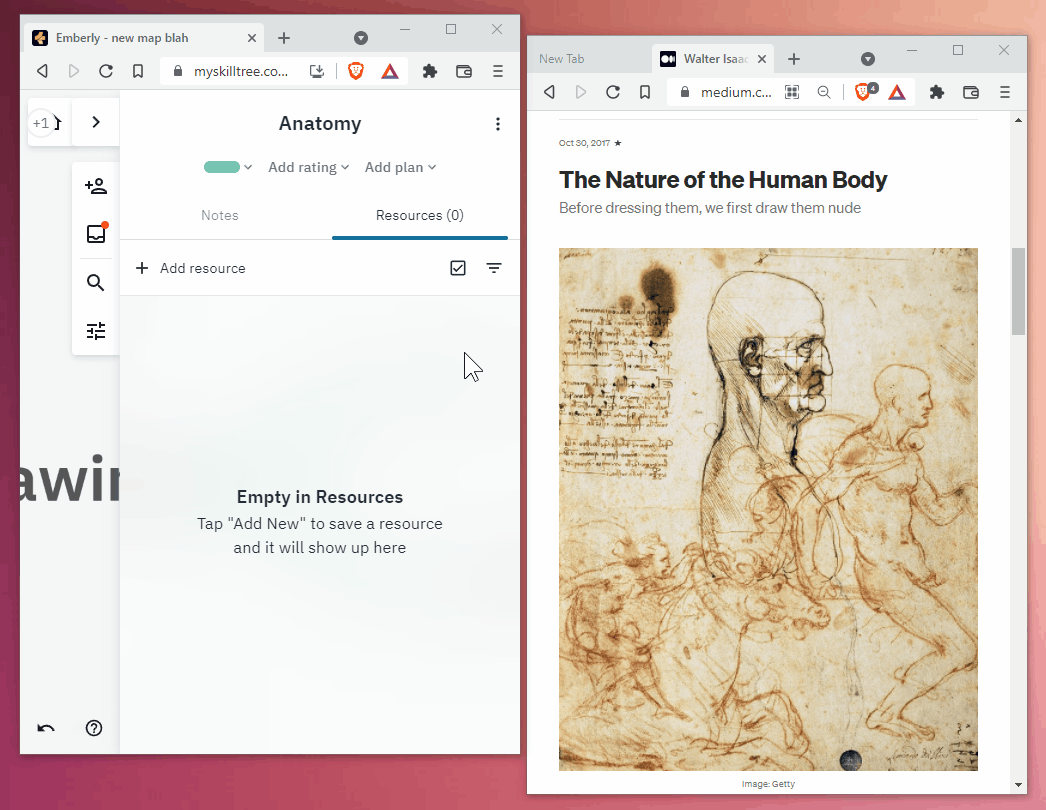The width and height of the screenshot is (1046, 810).
Task: Close the Emberly browser tab
Action: click(251, 38)
